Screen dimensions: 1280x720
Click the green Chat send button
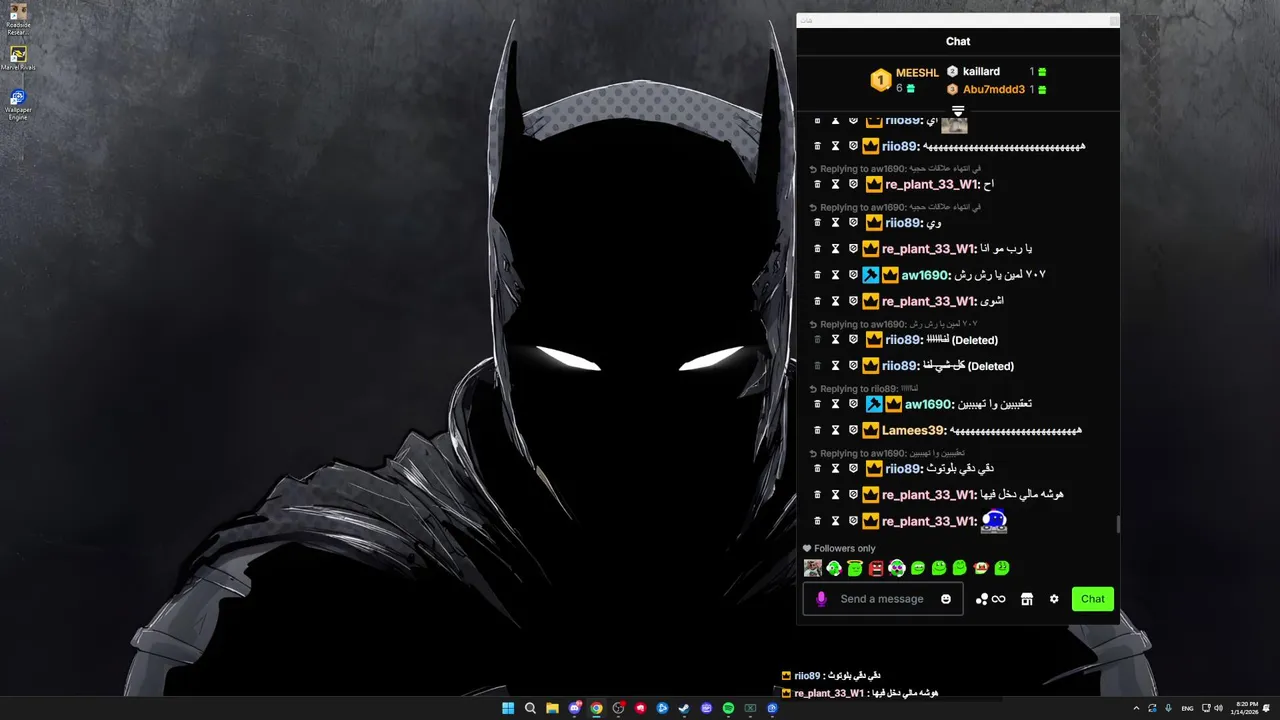point(1093,599)
